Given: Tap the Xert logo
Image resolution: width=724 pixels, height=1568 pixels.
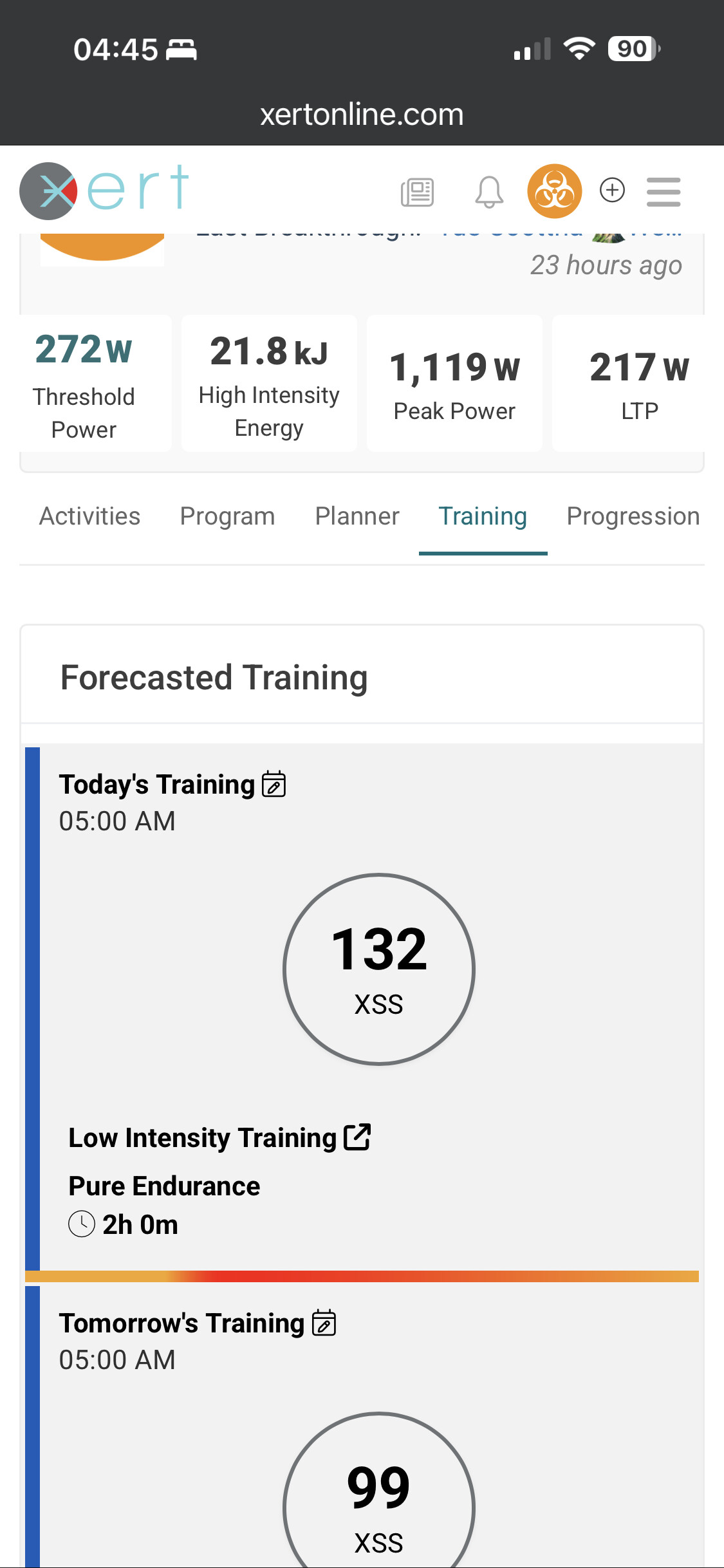Looking at the screenshot, I should (x=104, y=190).
